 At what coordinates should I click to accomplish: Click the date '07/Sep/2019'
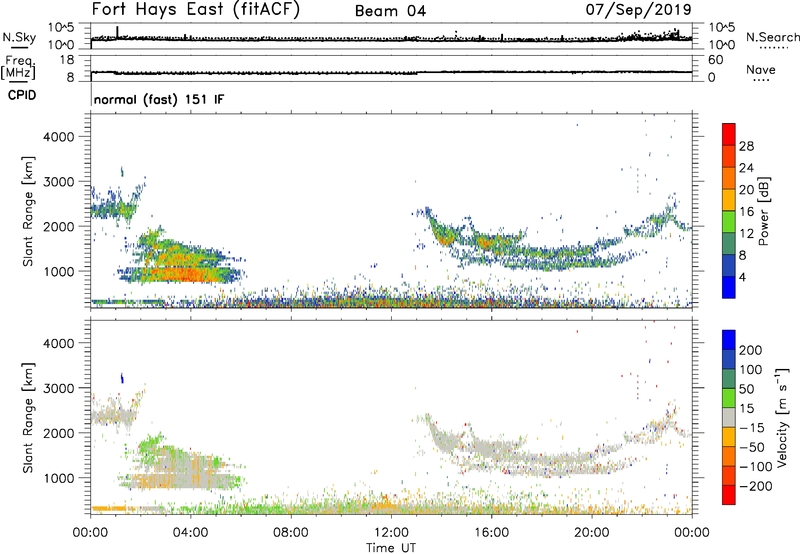pos(638,9)
